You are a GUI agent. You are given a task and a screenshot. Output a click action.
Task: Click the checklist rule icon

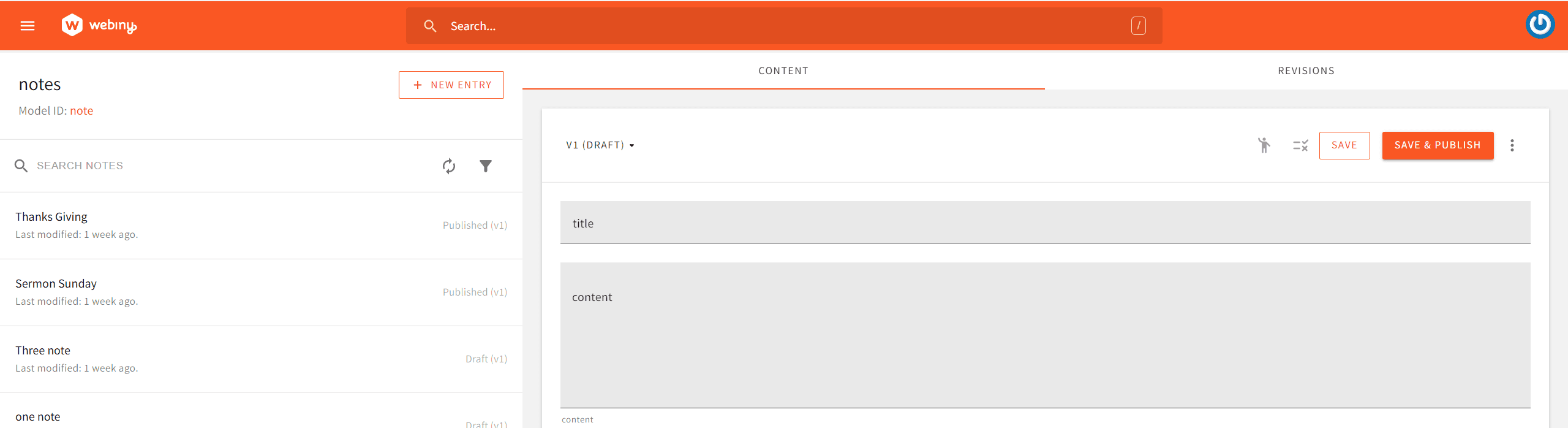[x=1300, y=145]
